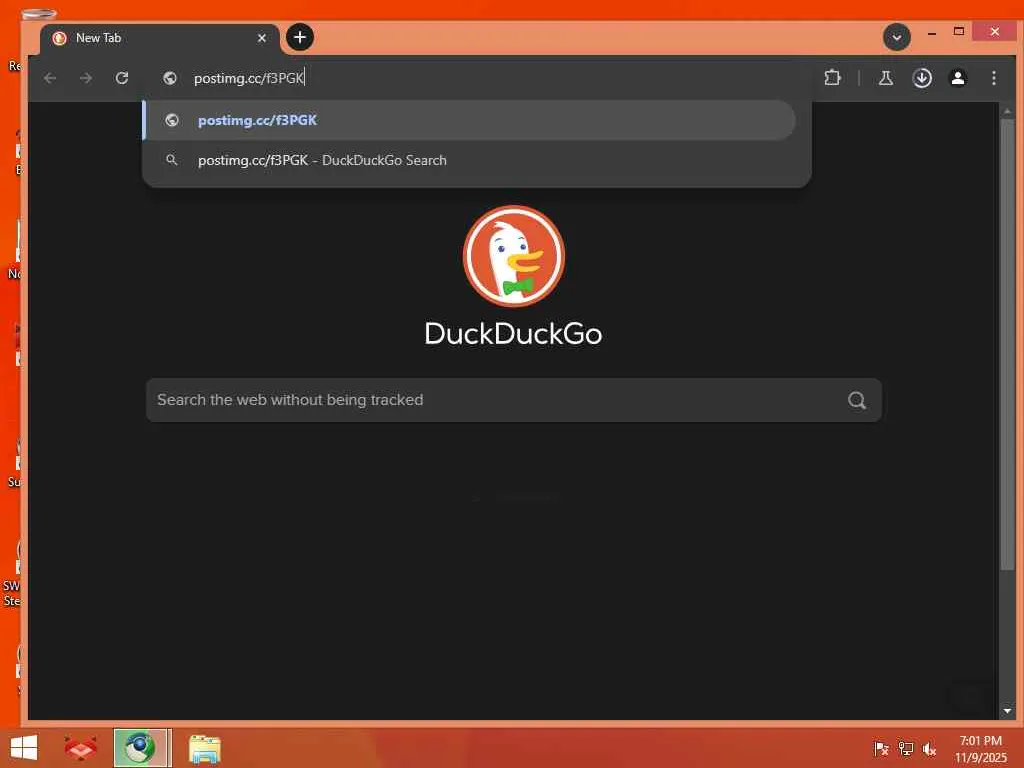Expand the tab search dropdown
Viewport: 1024px width, 768px height.
coord(897,37)
